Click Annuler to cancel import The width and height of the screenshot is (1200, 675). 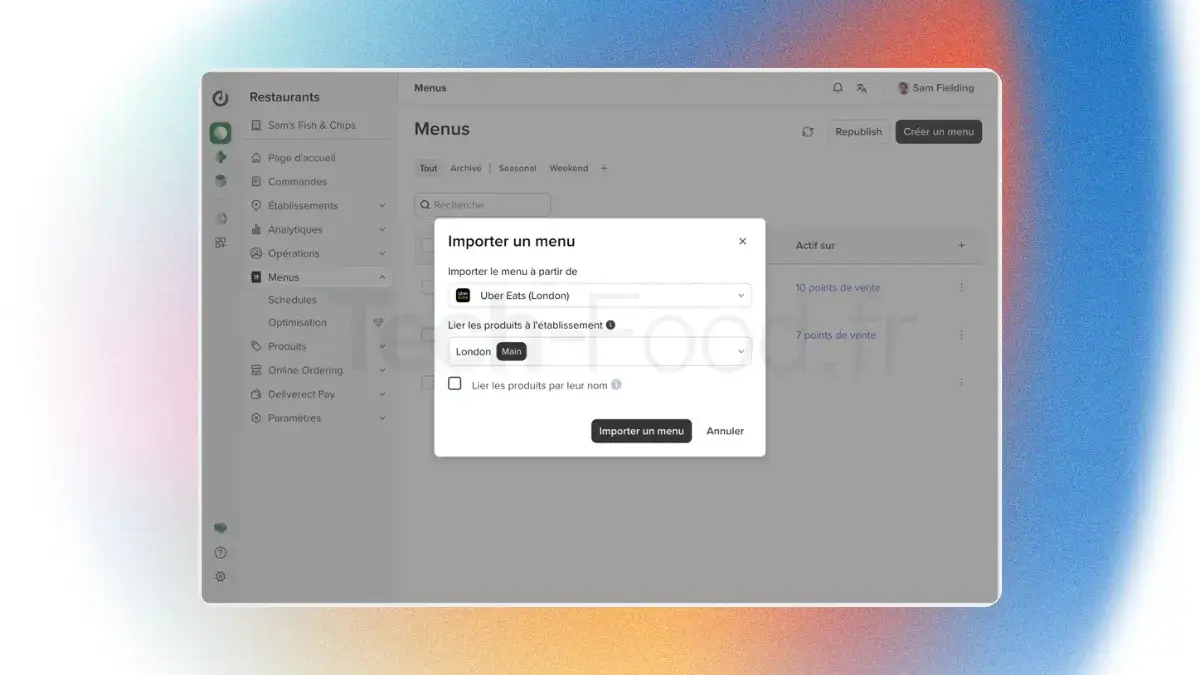[725, 431]
